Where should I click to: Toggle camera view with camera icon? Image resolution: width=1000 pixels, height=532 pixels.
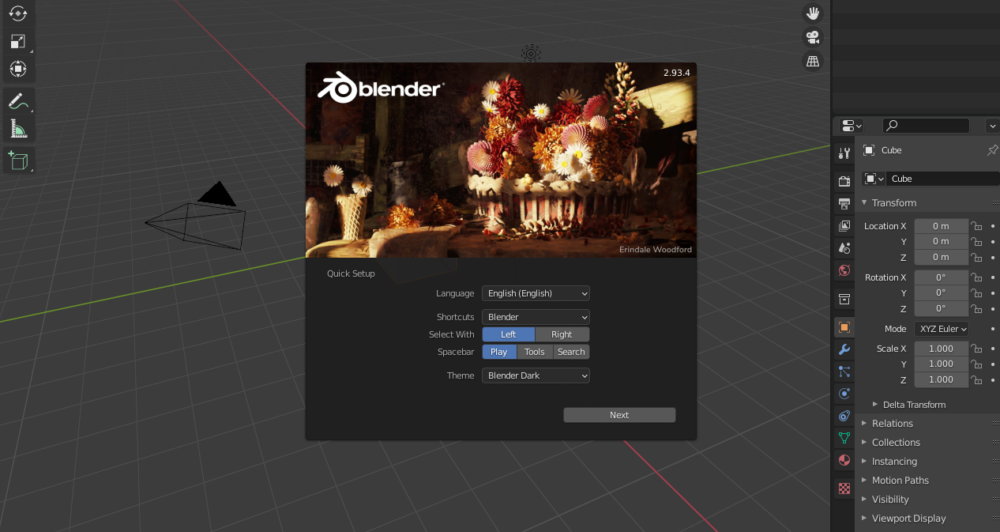(812, 38)
